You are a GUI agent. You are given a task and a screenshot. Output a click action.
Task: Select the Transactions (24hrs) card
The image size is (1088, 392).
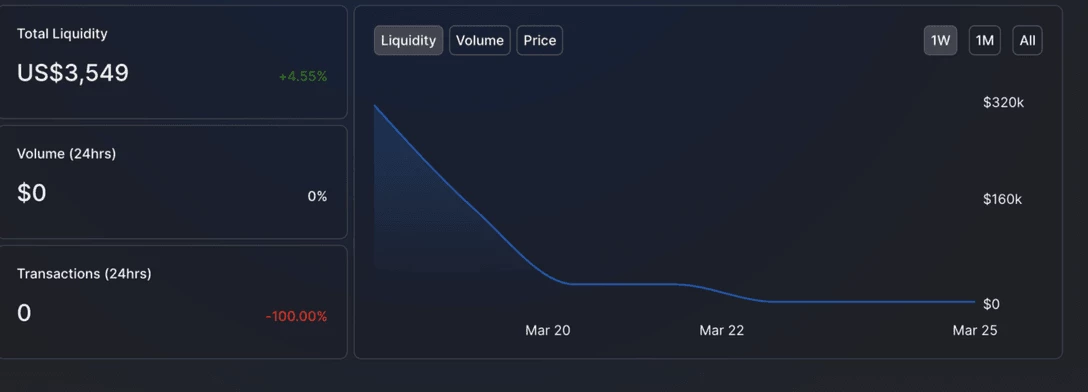pos(172,302)
